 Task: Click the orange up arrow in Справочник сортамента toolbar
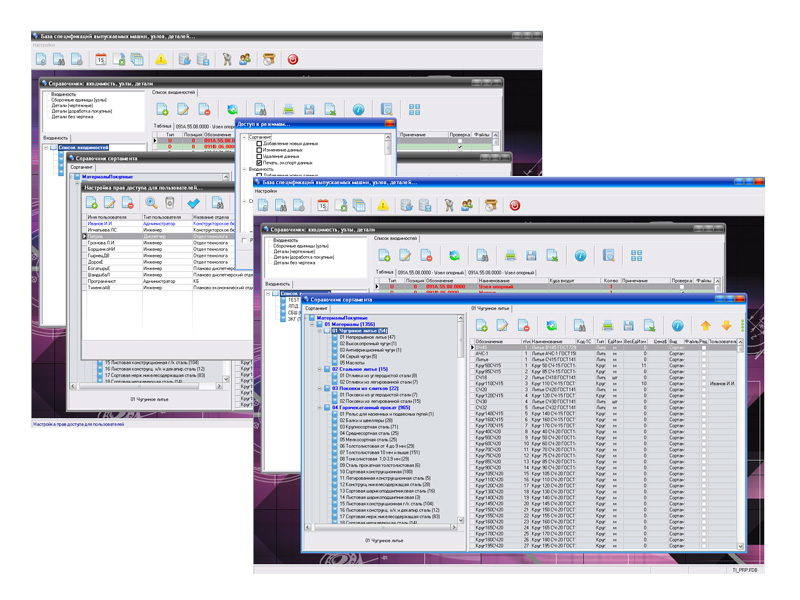click(x=705, y=326)
